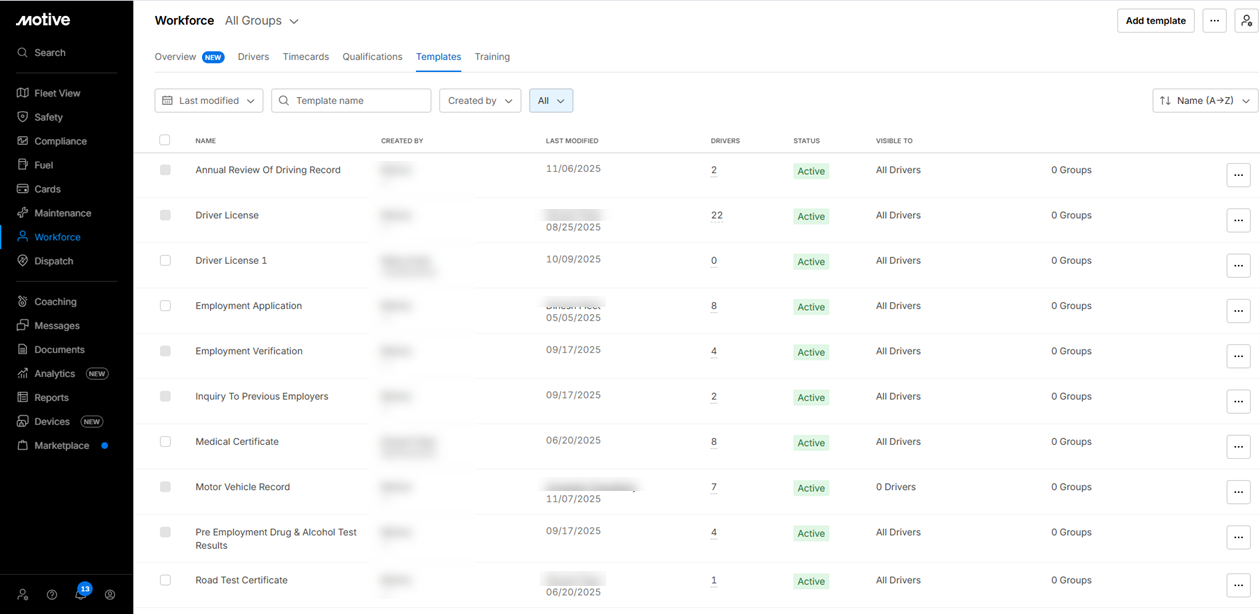Open Dispatch in the sidebar
This screenshot has height=614, width=1260.
click(53, 261)
